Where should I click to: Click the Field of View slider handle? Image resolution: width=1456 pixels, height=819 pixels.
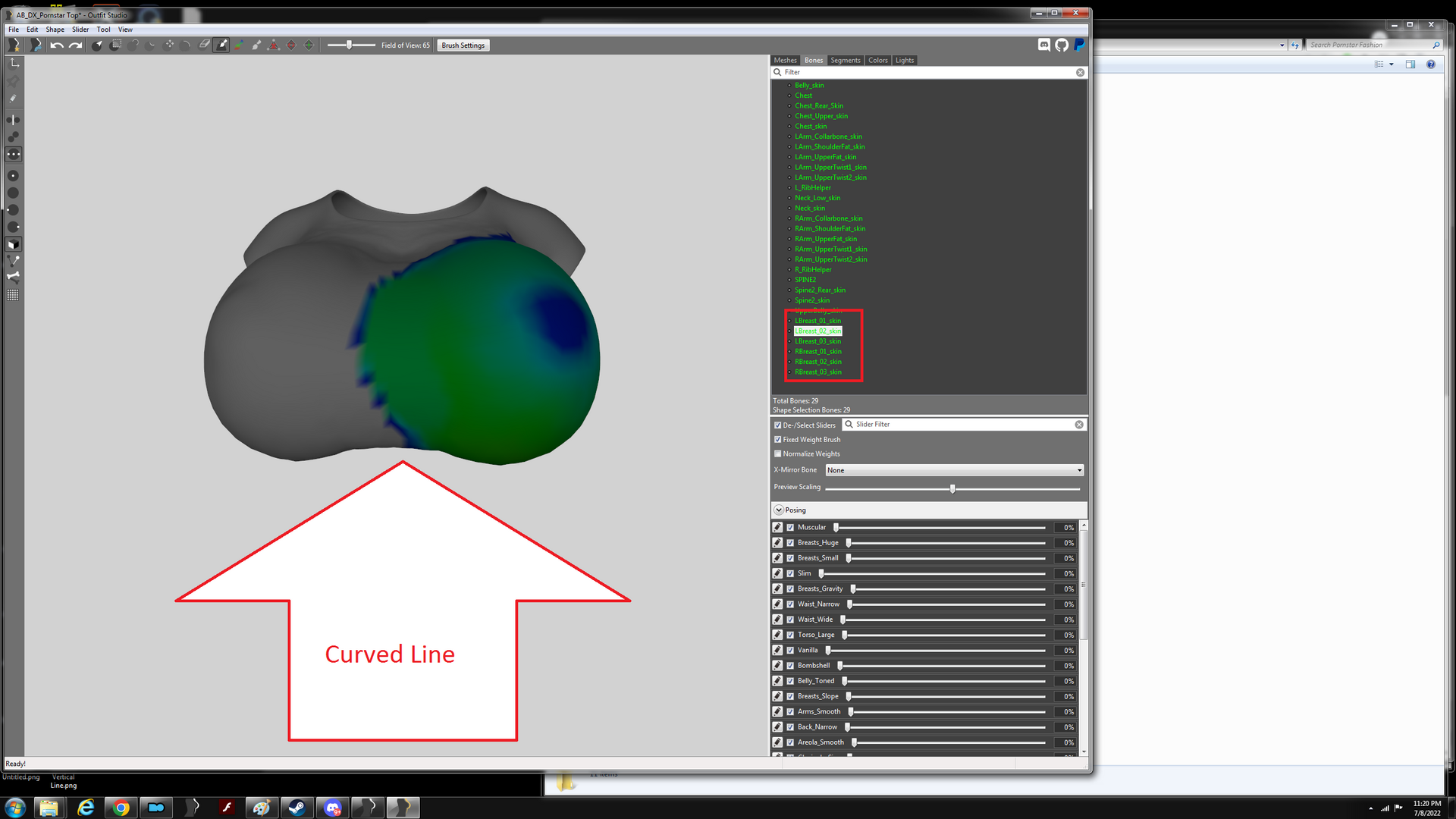click(349, 45)
